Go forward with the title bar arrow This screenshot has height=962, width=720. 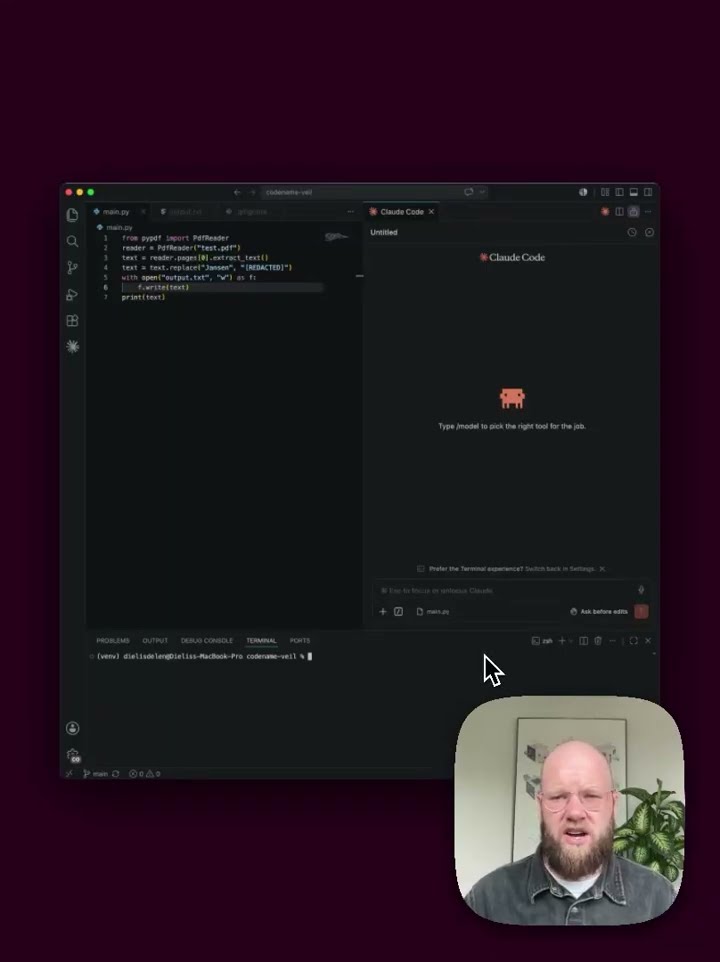252,192
